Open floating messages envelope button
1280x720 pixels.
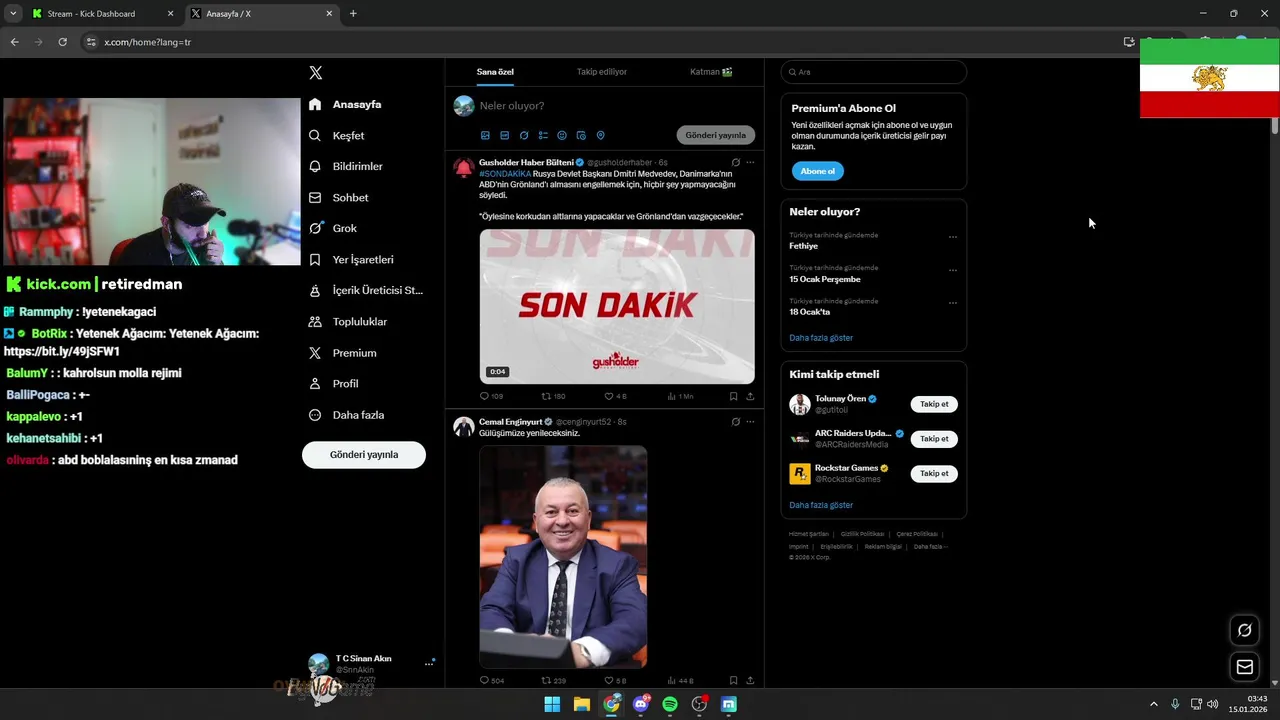(1245, 667)
